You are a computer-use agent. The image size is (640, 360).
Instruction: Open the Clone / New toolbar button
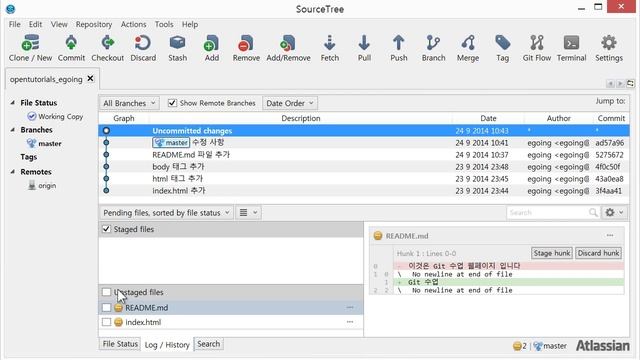coord(31,48)
